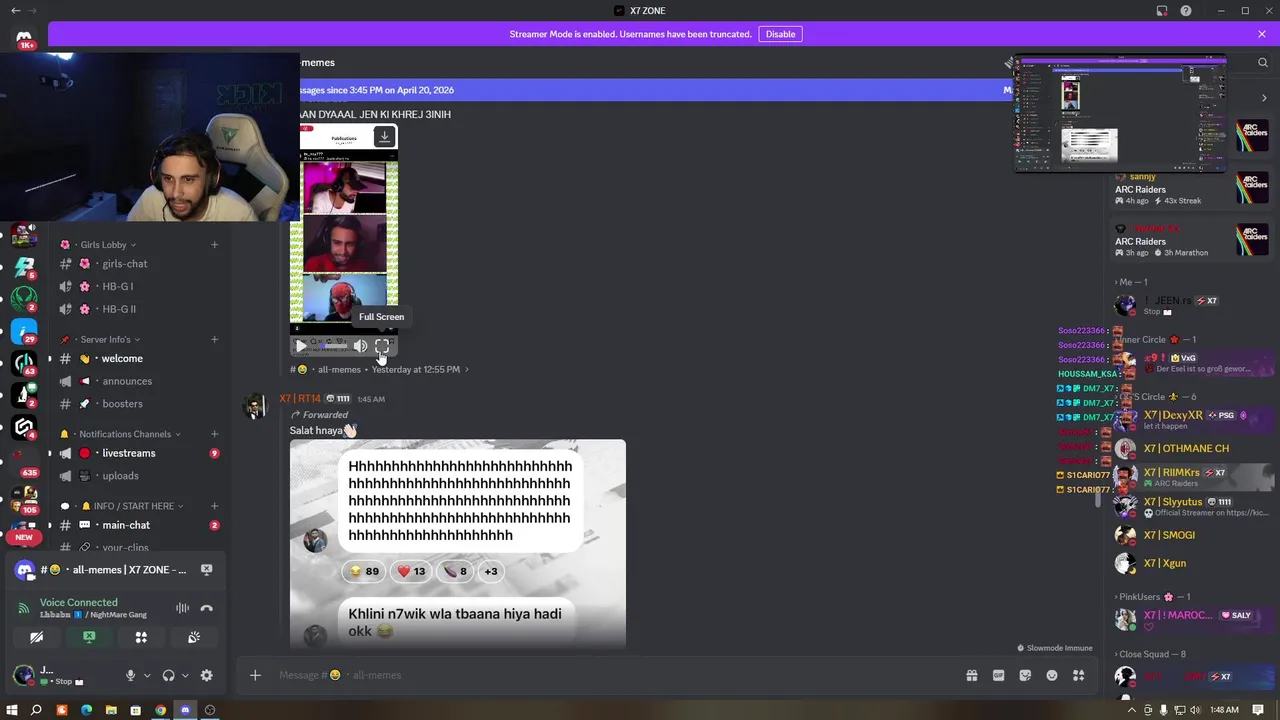Add a channel to Server Info's
1280x720 pixels.
[x=214, y=340]
